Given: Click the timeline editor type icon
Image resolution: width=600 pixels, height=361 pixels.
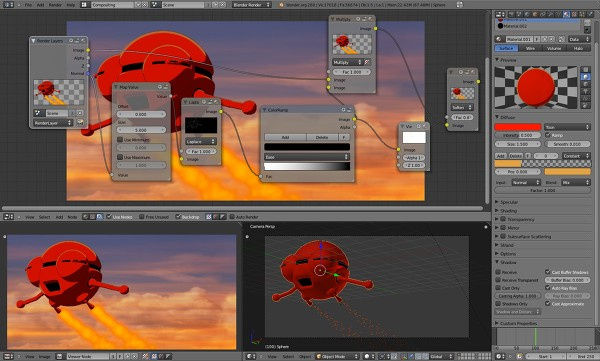Looking at the screenshot, I should pyautogui.click(x=500, y=356).
